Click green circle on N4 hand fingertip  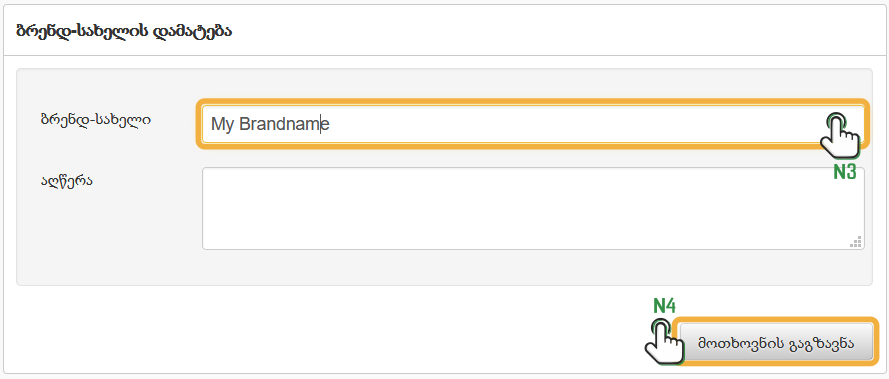pyautogui.click(x=660, y=327)
